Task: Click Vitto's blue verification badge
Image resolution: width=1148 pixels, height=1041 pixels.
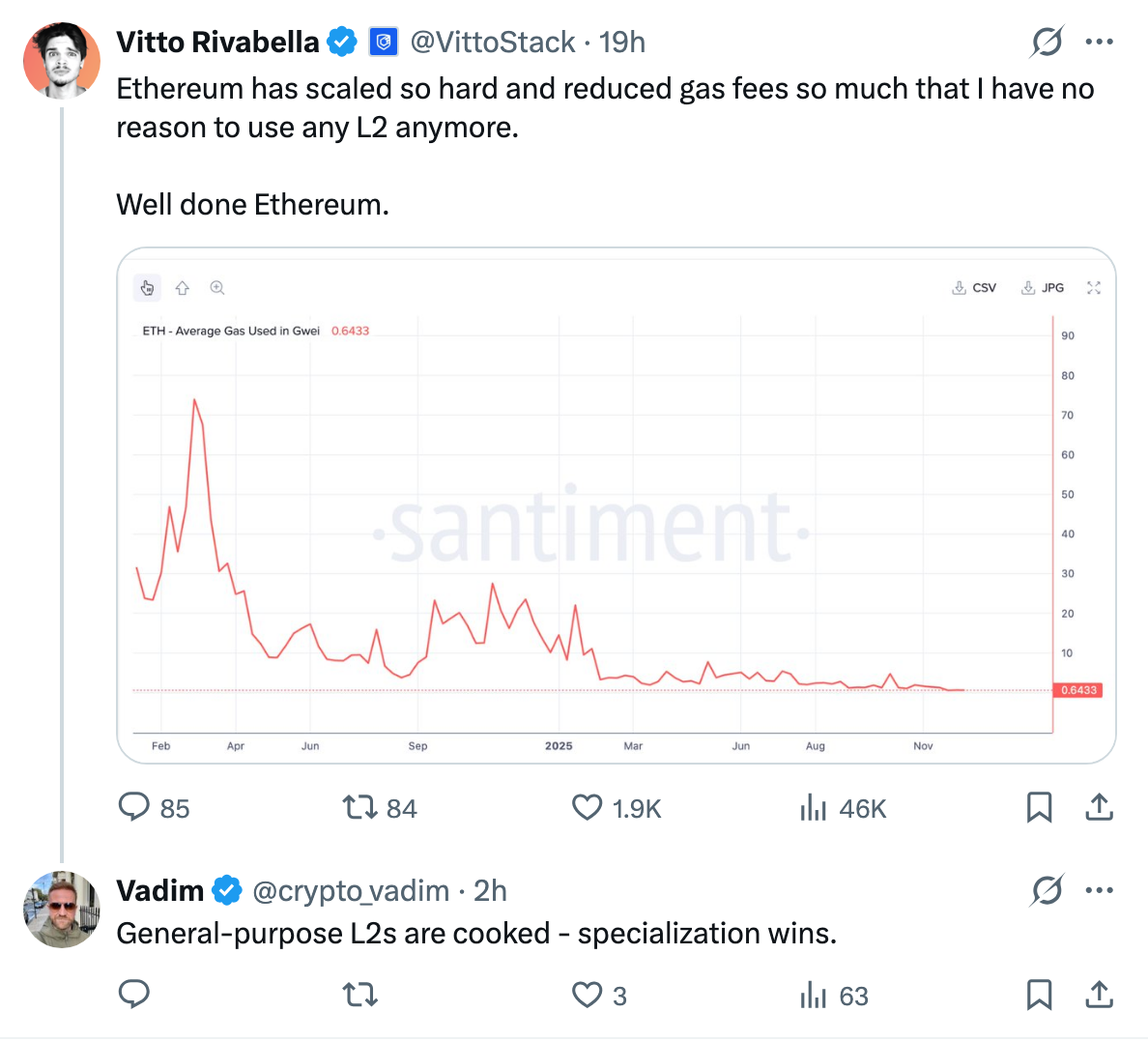Action: pos(342,42)
